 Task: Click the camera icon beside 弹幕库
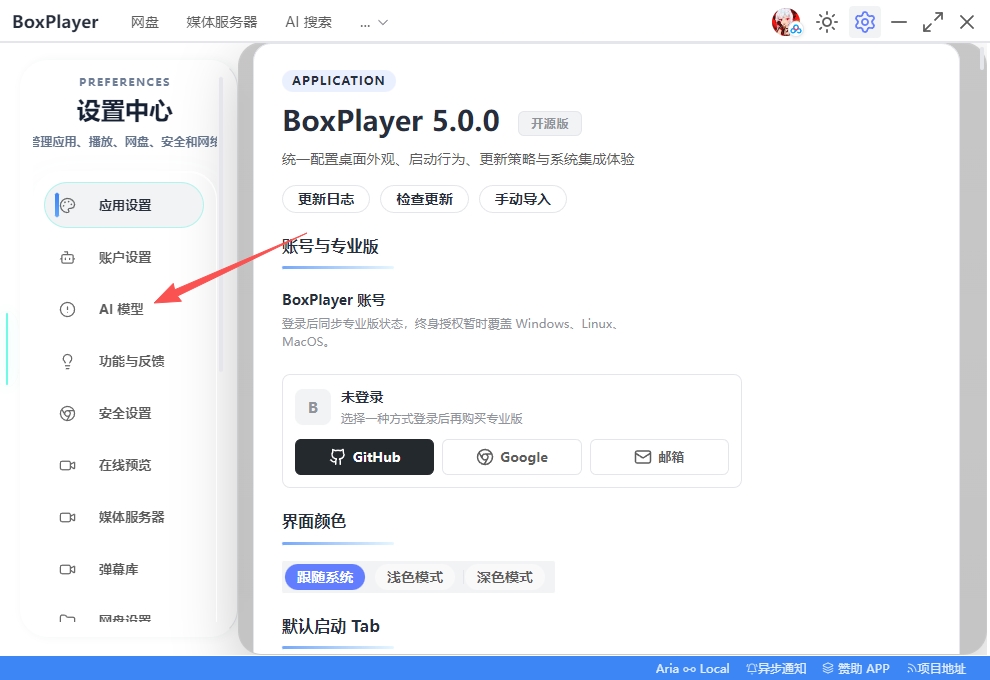tap(68, 570)
